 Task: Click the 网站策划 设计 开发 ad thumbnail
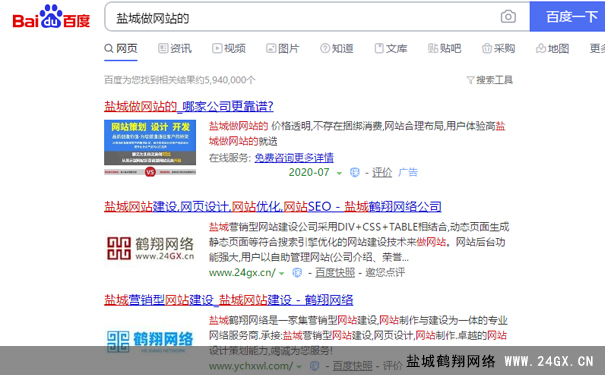point(150,148)
